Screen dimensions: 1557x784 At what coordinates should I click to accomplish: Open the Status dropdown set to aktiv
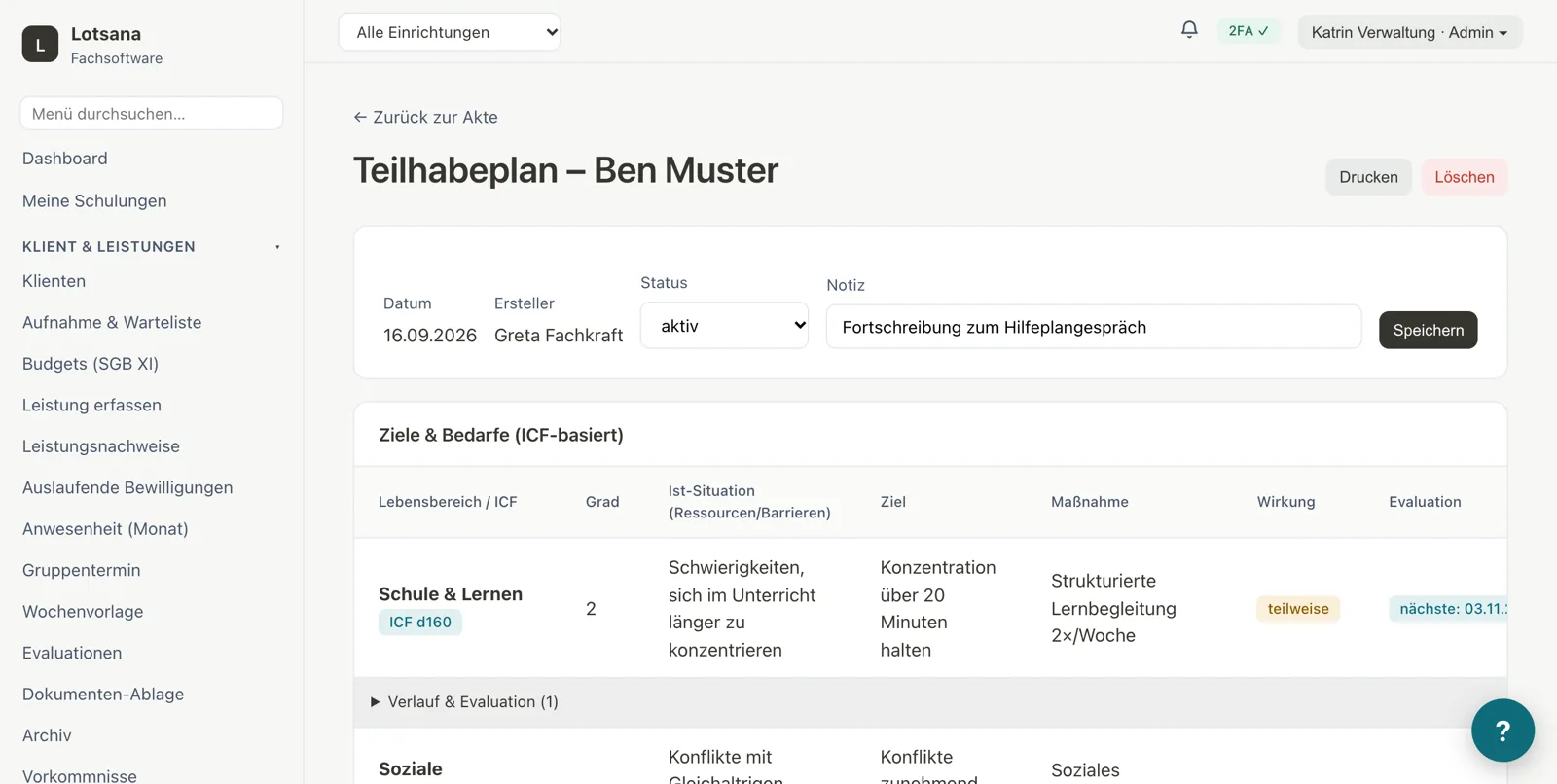[x=724, y=326]
